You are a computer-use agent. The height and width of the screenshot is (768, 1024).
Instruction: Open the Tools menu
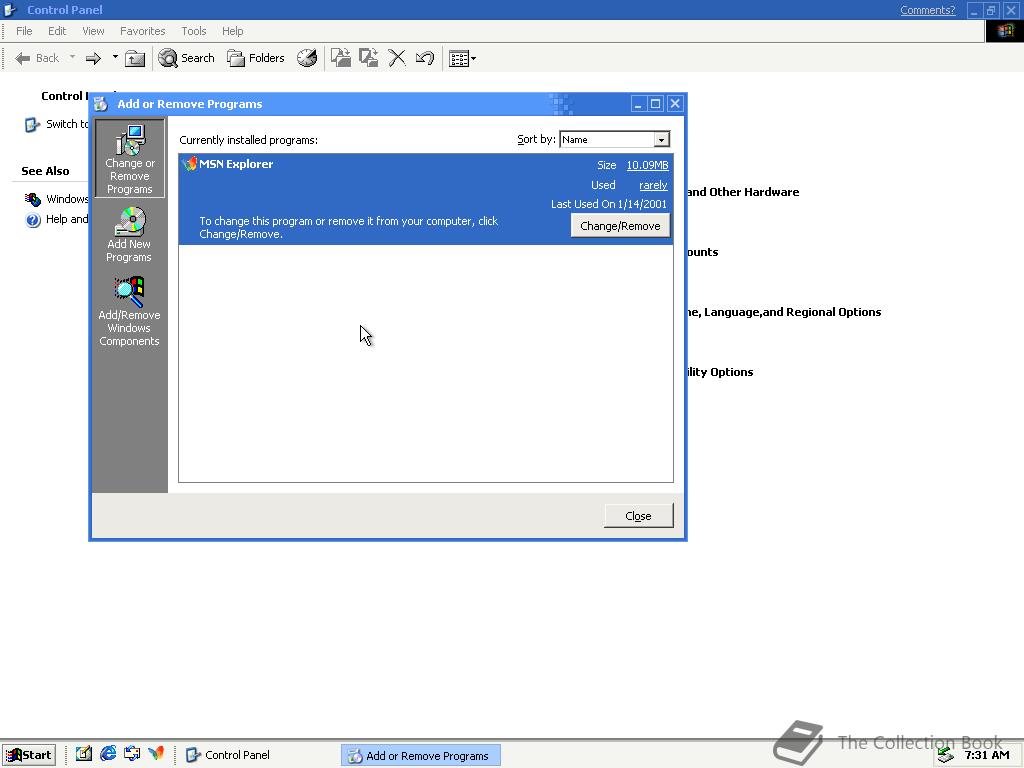[x=194, y=31]
